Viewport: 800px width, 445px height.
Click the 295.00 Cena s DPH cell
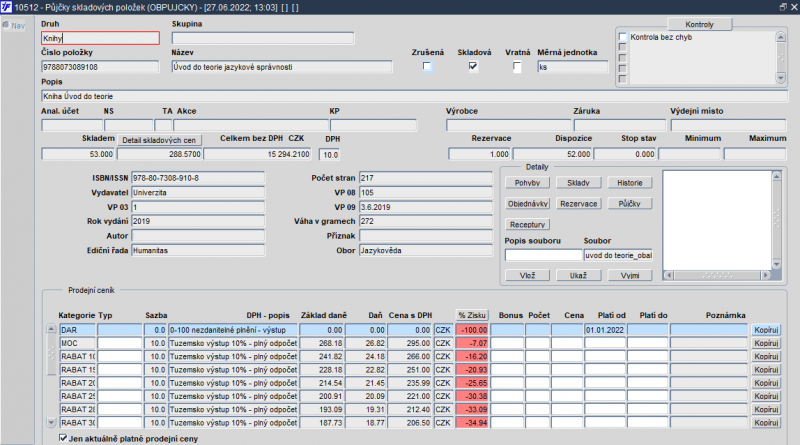tap(409, 343)
